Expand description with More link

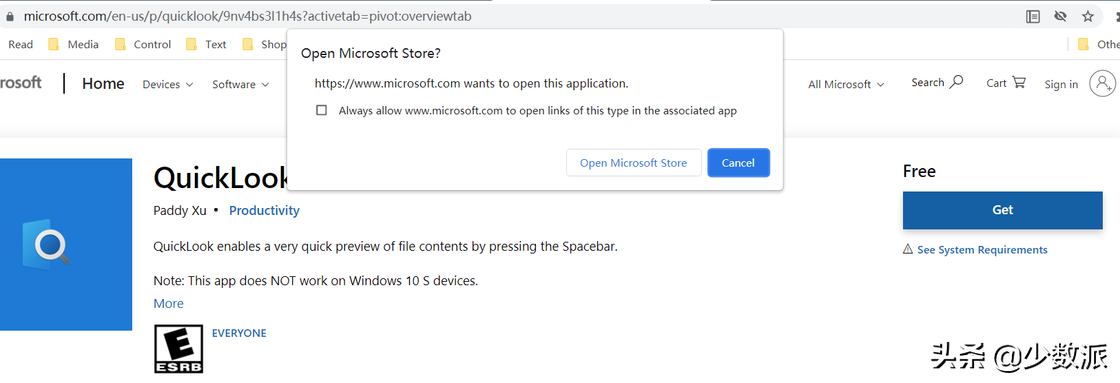click(x=169, y=303)
